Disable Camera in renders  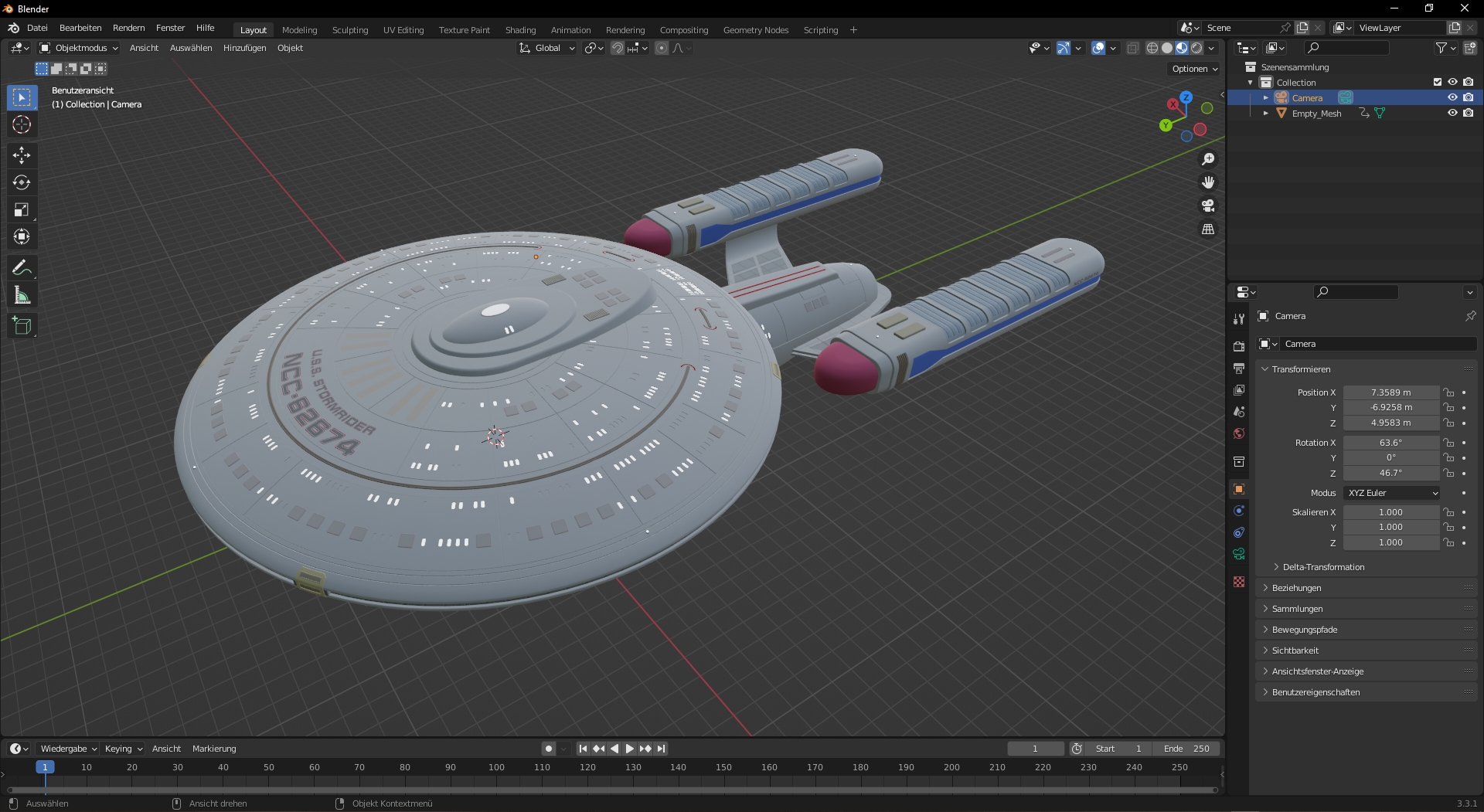pyautogui.click(x=1468, y=97)
